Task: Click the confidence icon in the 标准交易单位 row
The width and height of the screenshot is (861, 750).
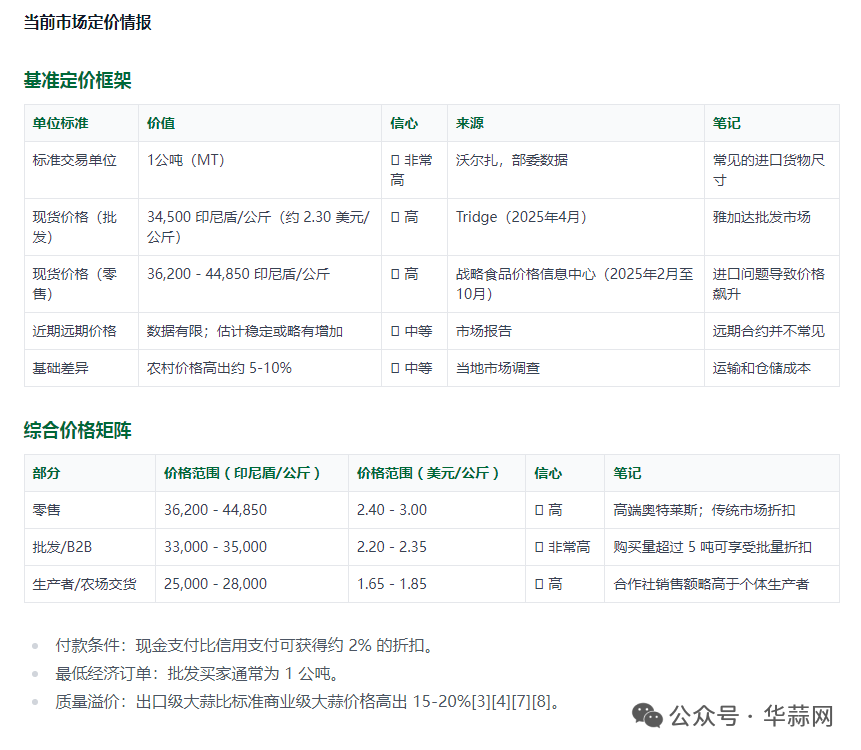Action: click(x=395, y=160)
